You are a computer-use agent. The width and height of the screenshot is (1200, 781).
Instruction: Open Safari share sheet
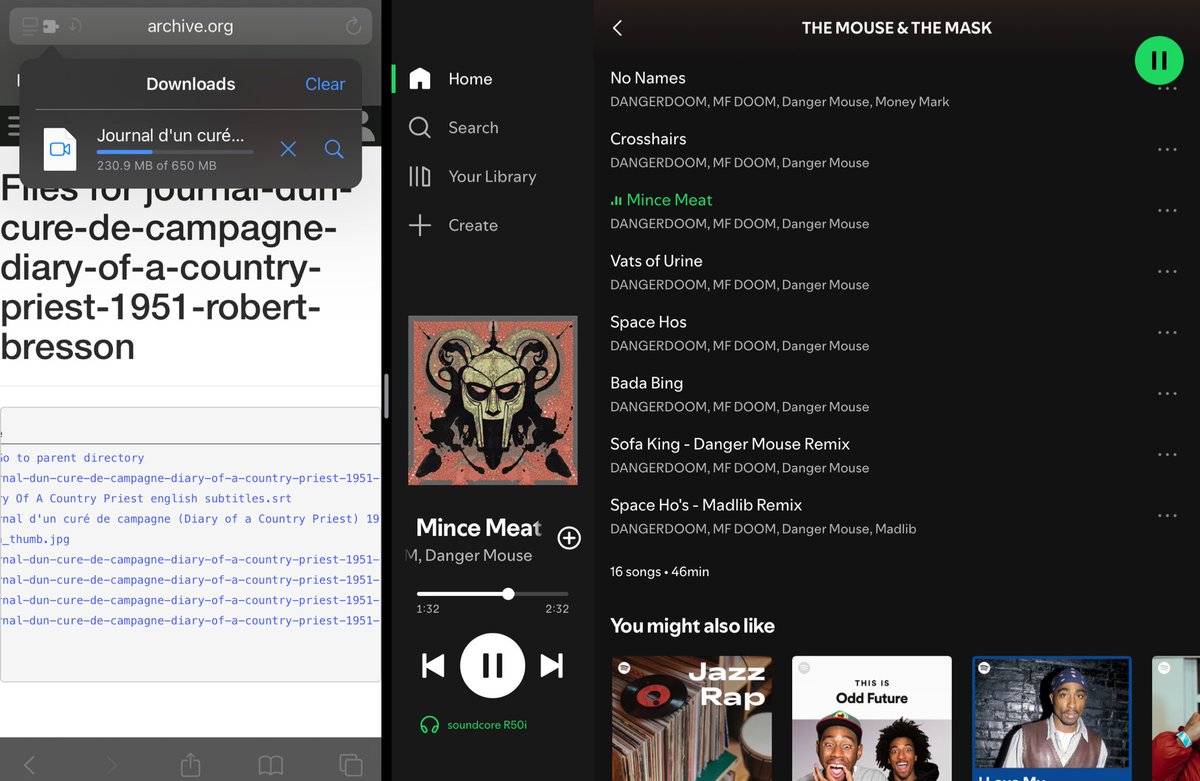click(190, 765)
